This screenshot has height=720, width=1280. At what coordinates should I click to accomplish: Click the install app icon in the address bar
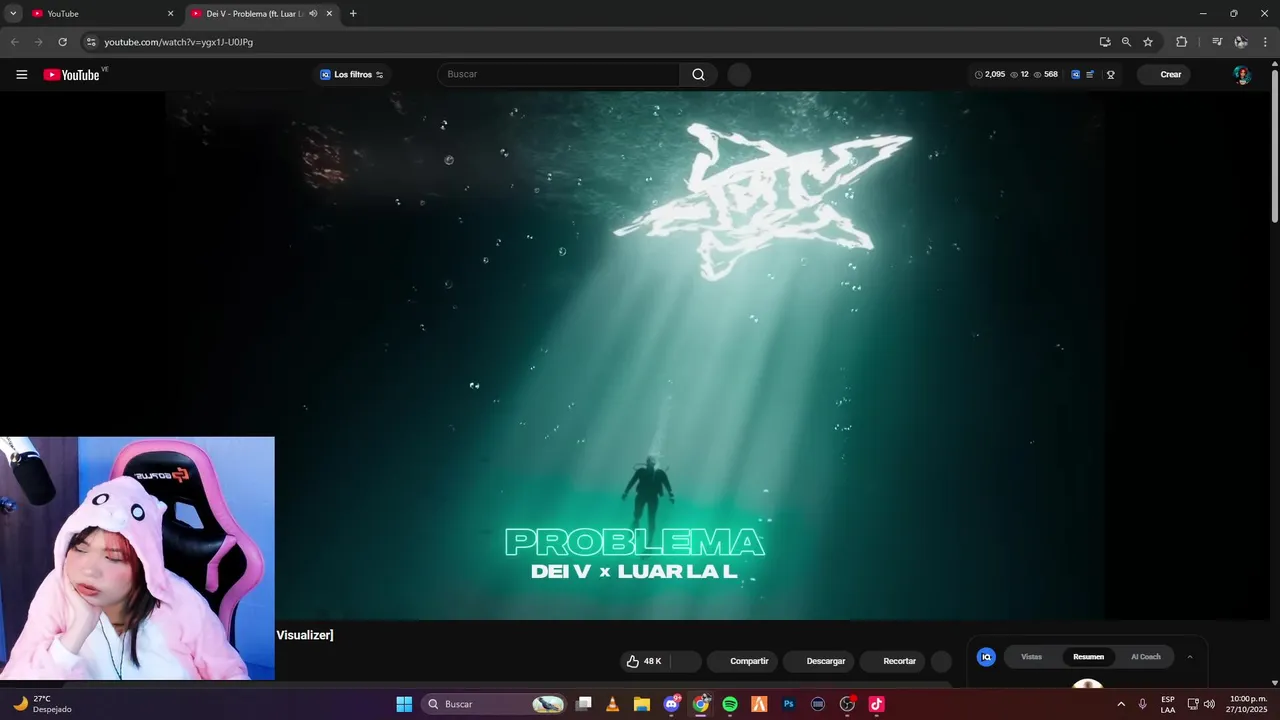1104,42
